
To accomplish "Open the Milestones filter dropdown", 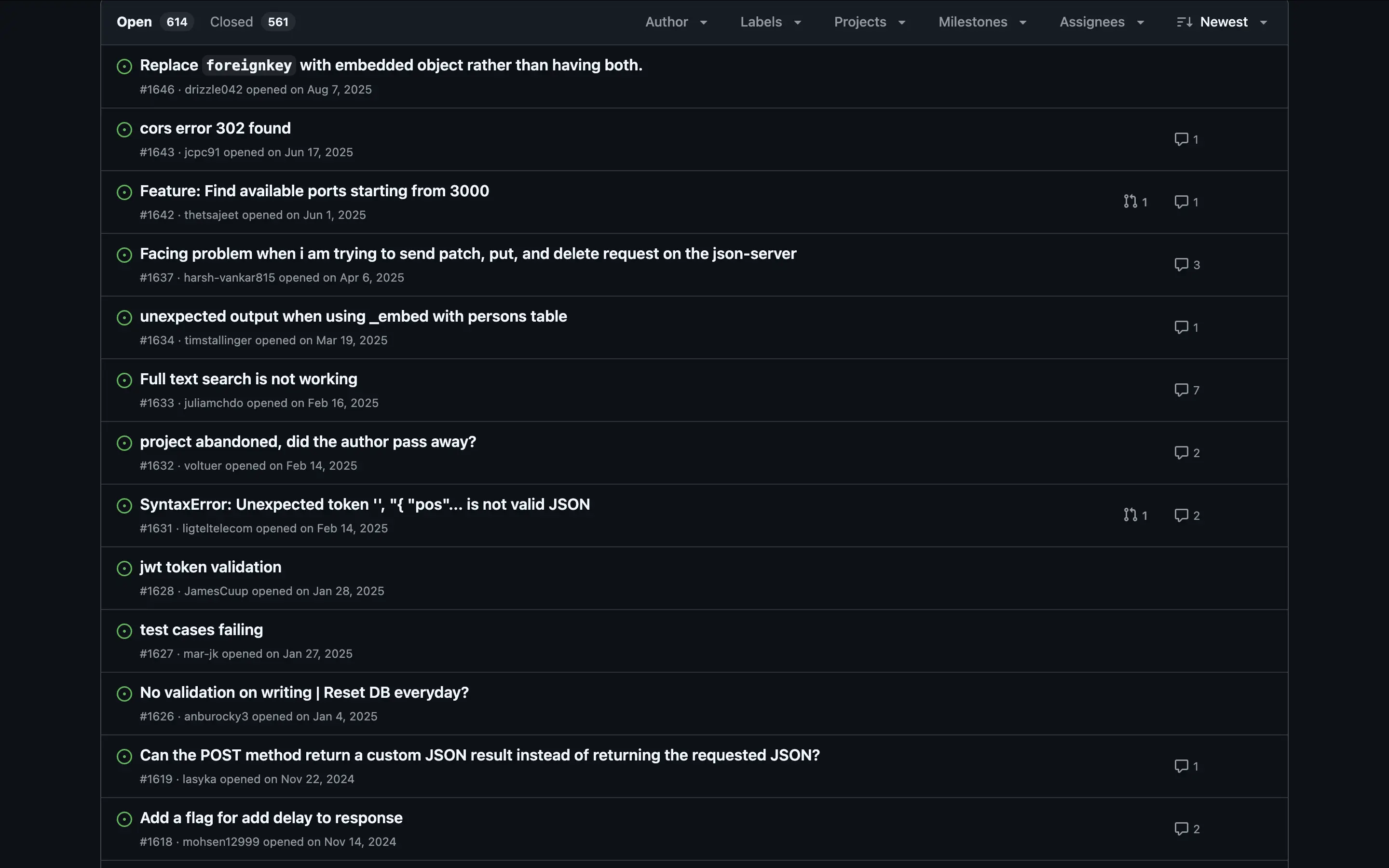I will point(982,22).
